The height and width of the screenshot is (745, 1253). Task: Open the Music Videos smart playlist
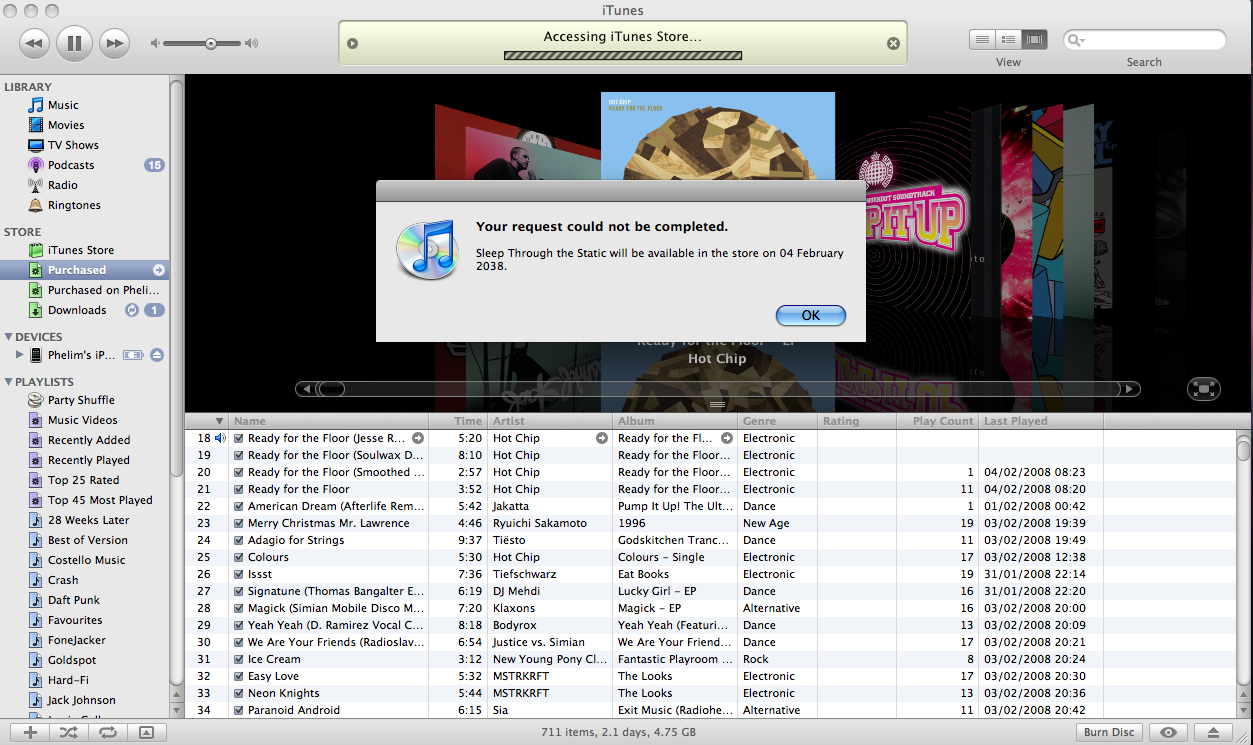click(82, 420)
